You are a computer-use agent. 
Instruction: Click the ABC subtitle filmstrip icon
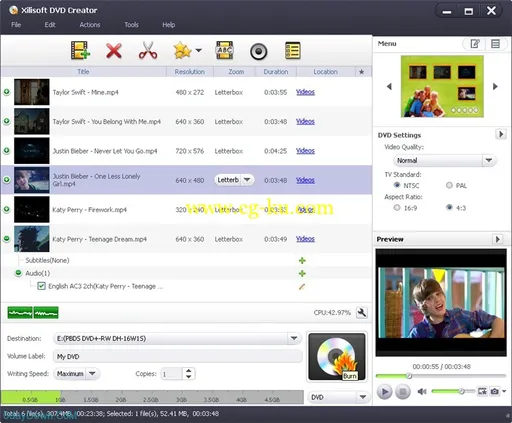click(x=225, y=51)
